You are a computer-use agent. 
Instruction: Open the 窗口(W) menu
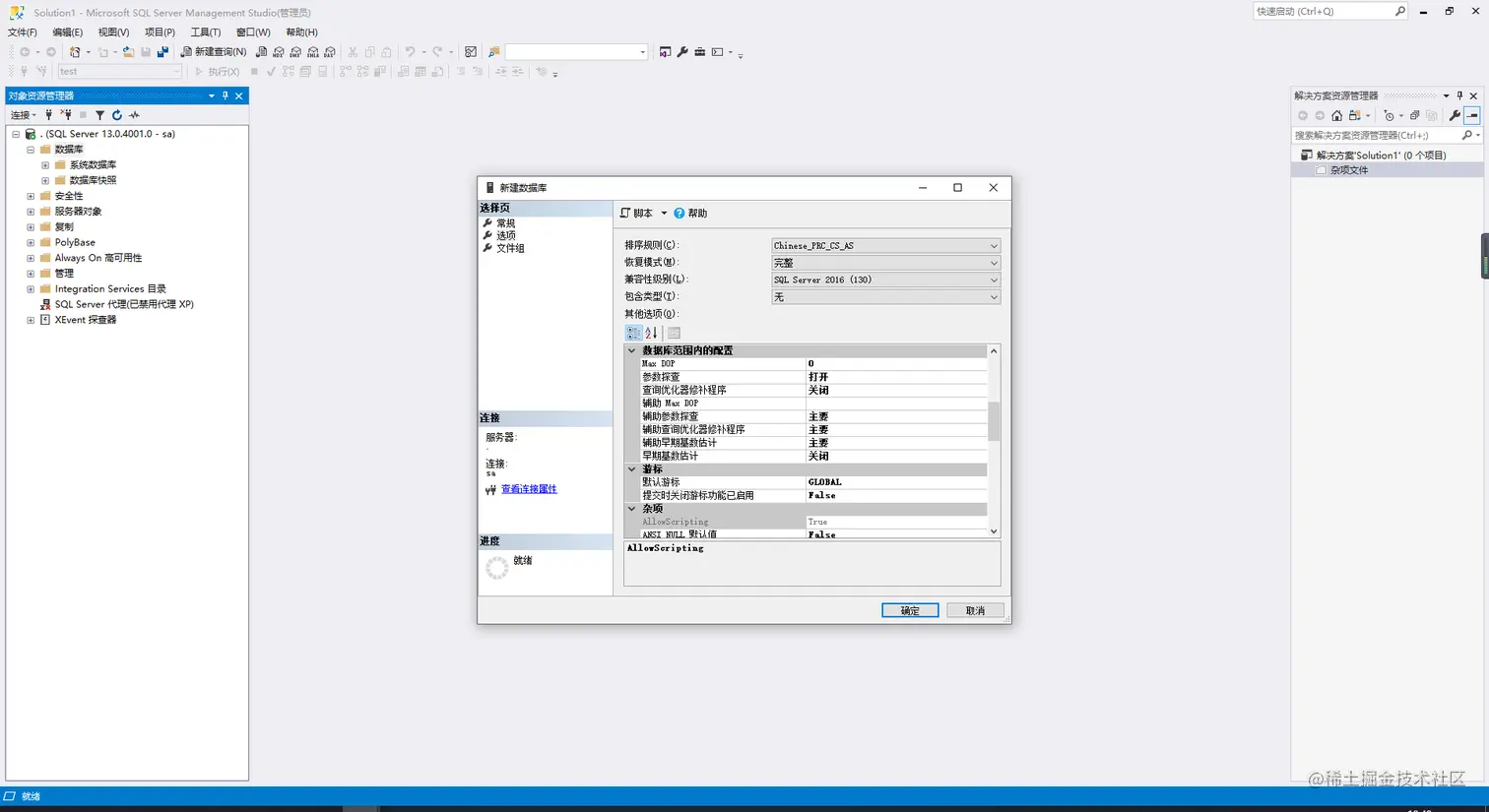coord(253,32)
